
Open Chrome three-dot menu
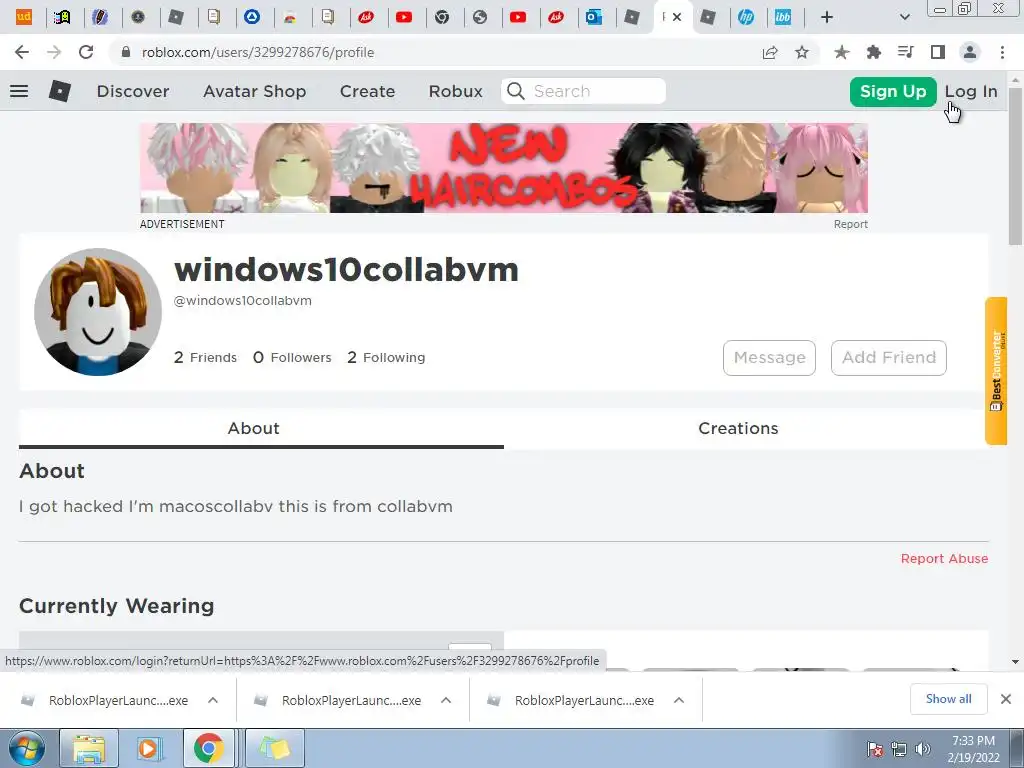click(1002, 52)
